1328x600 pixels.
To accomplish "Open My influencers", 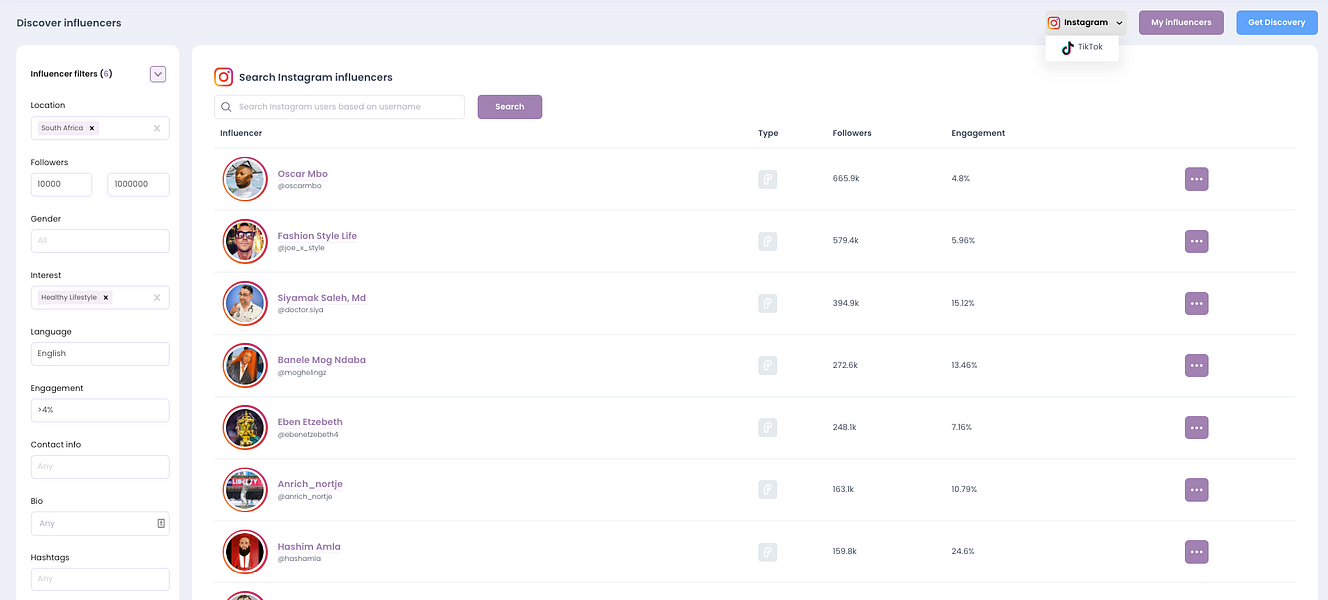I will pyautogui.click(x=1181, y=22).
